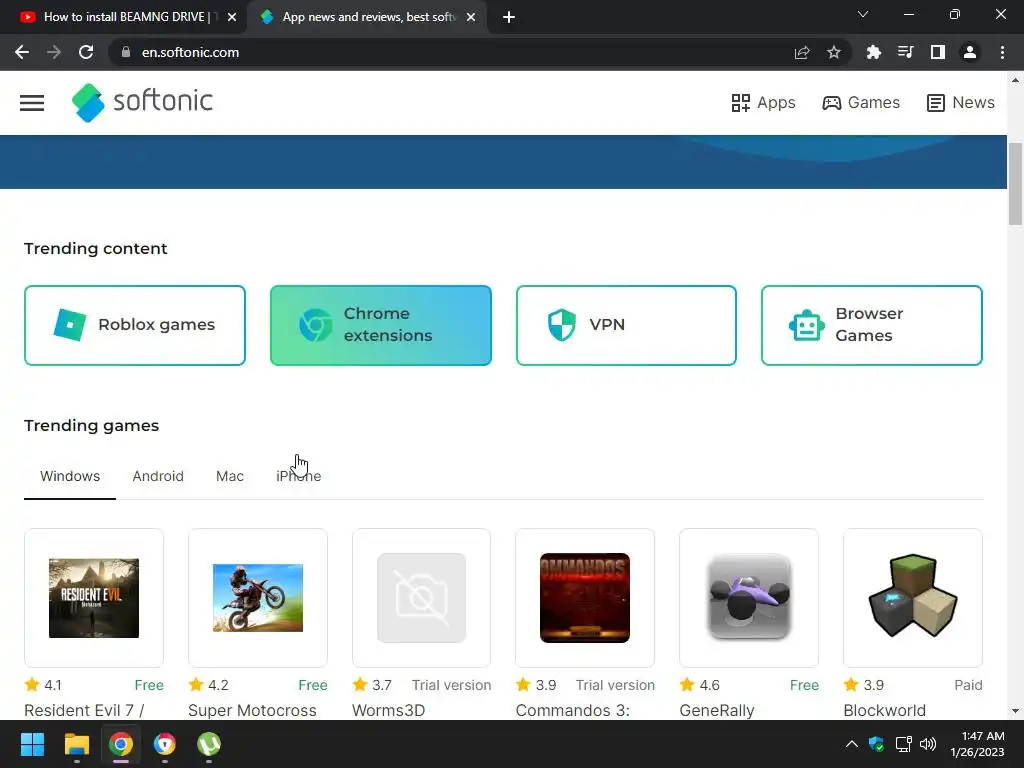Viewport: 1024px width, 768px height.
Task: Click the Super Motocross title link
Action: click(252, 711)
